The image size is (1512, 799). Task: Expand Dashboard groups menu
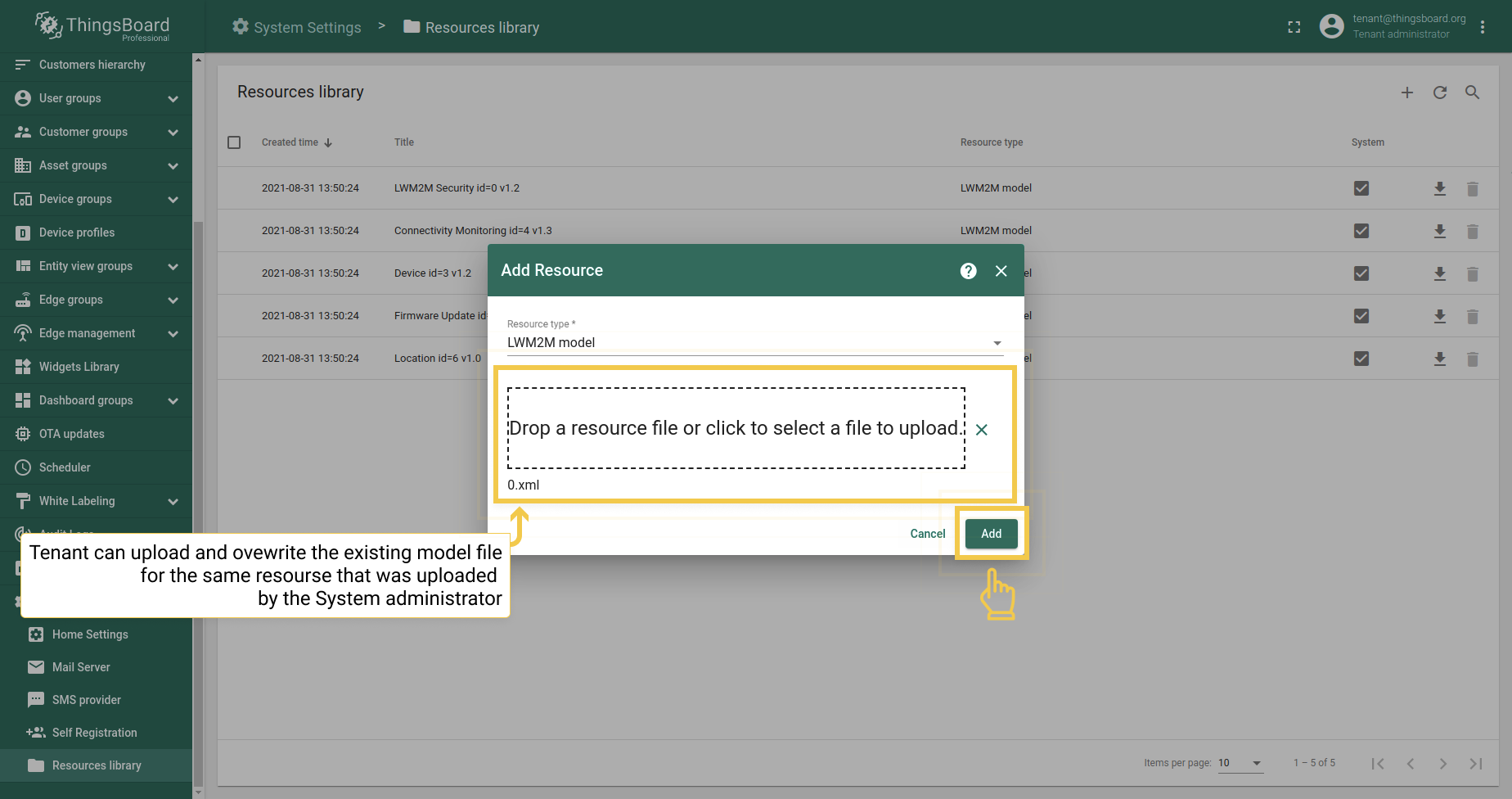click(173, 400)
